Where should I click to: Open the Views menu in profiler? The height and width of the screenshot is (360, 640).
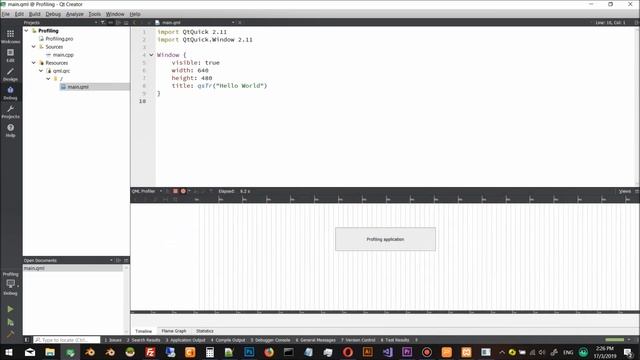[624, 191]
